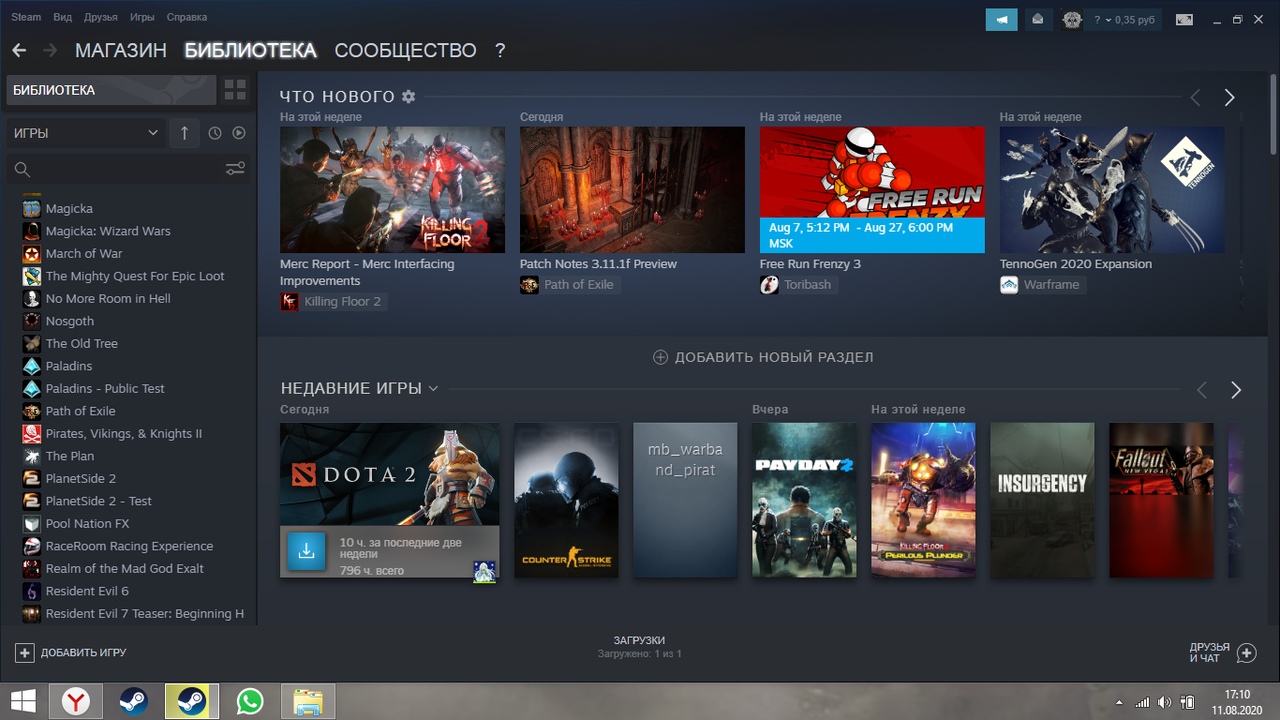Switch to the СООБЩЕСТВО tab
The image size is (1280, 720).
tap(405, 50)
